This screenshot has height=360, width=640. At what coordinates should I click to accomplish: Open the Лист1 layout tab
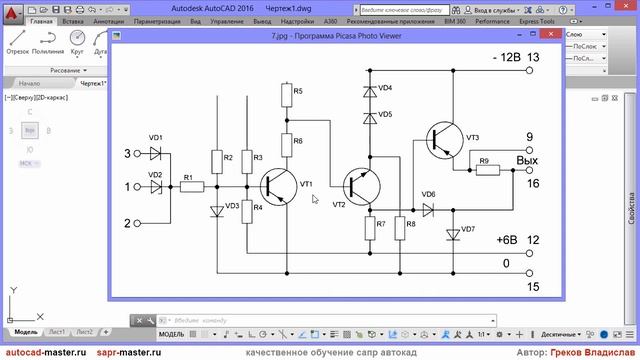(57, 332)
